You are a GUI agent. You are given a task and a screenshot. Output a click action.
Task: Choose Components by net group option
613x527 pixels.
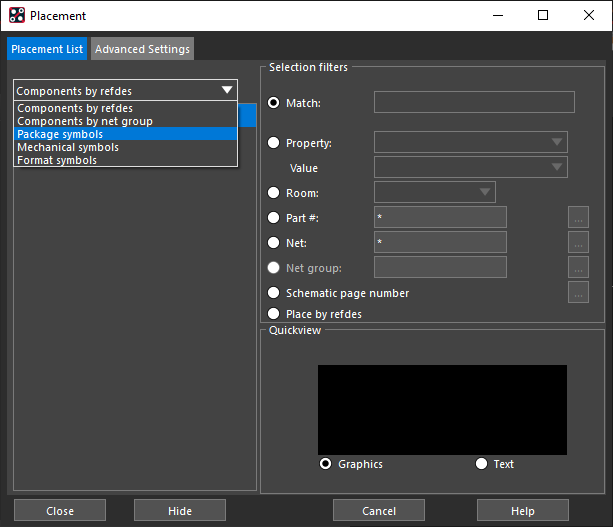coord(125,121)
